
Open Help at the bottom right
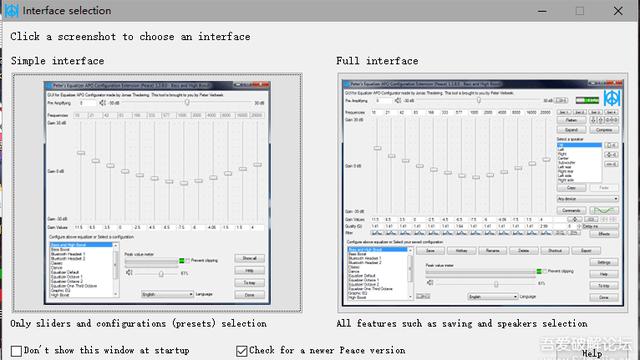pos(592,353)
